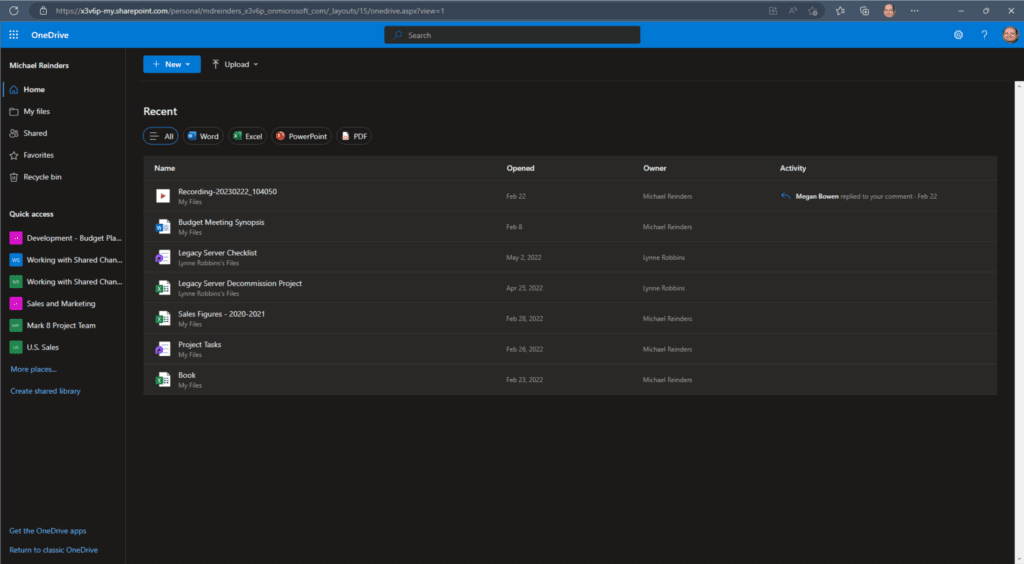
Task: Click Create shared library link
Action: point(45,391)
